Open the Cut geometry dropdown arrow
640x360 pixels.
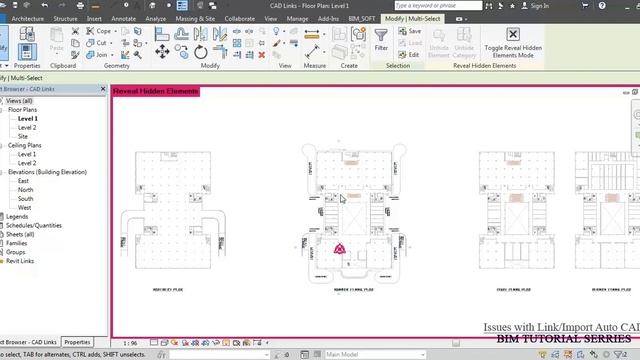[111, 43]
